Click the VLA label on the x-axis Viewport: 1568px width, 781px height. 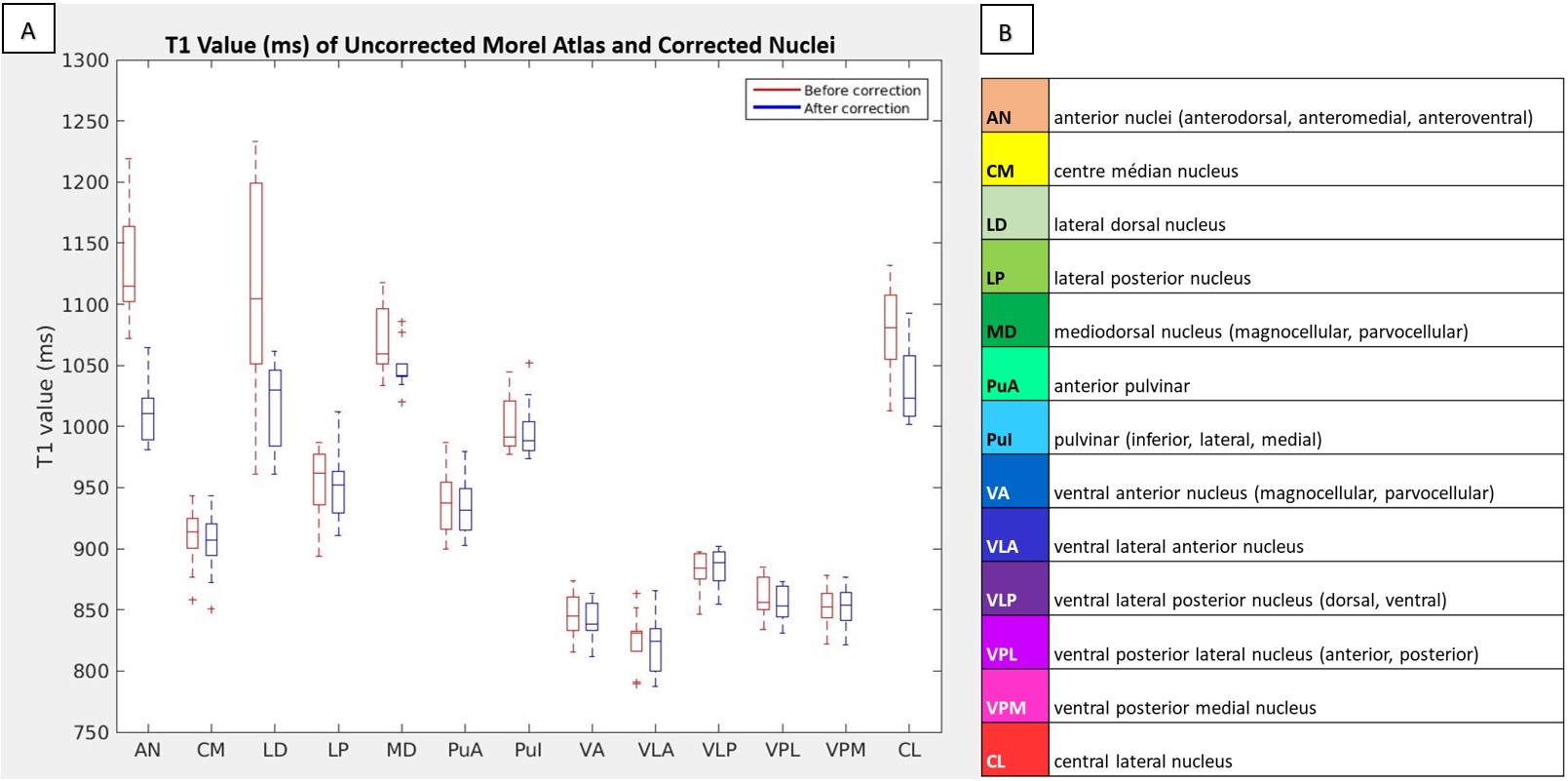click(x=655, y=750)
